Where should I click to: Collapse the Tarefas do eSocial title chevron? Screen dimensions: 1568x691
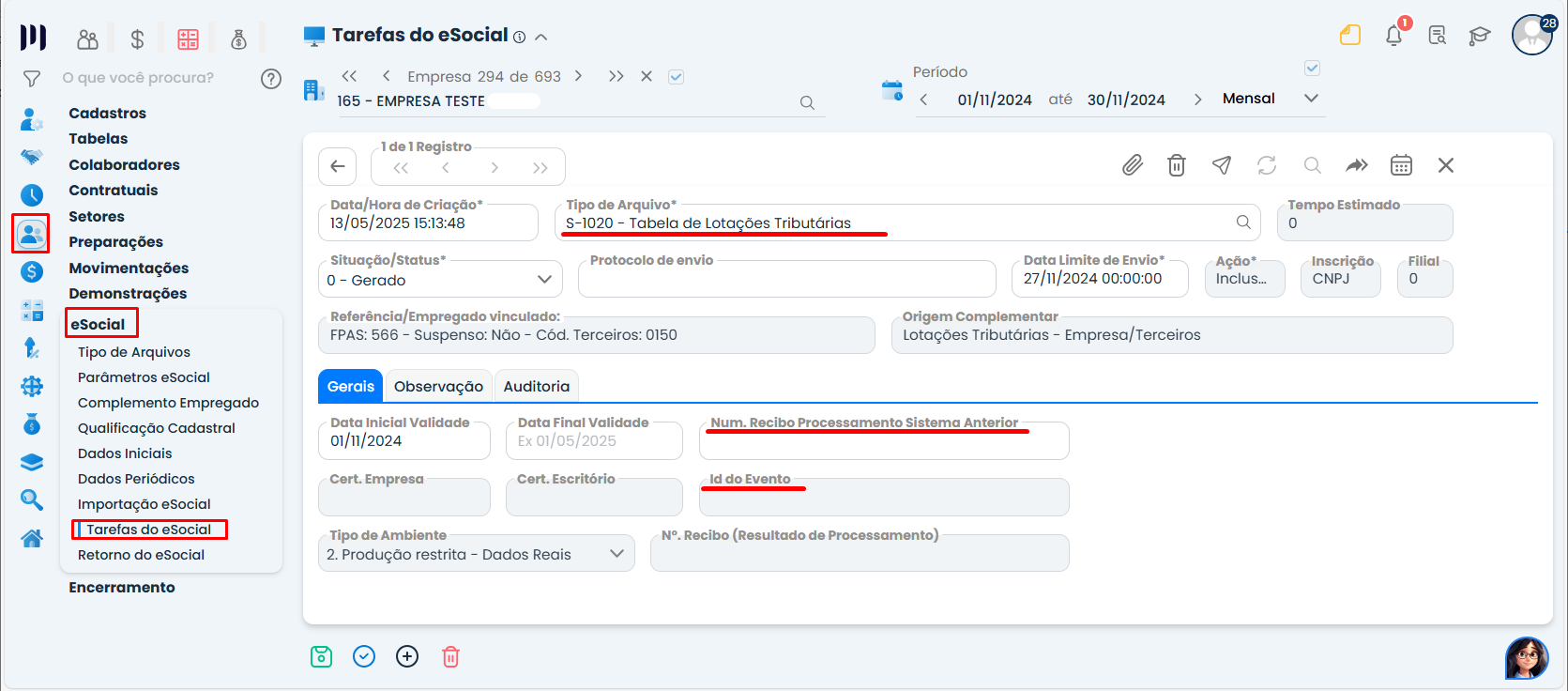coord(541,38)
